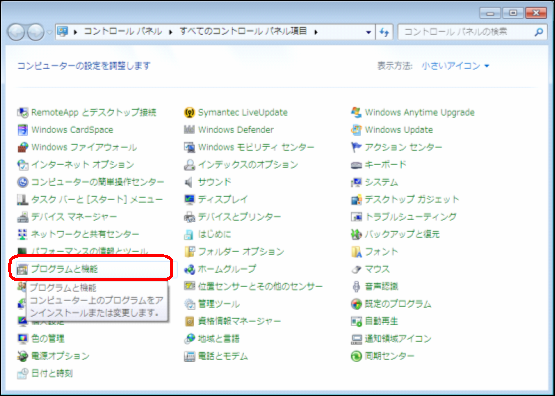Open the 位置センサーとその他のセンサー link

pos(260,286)
